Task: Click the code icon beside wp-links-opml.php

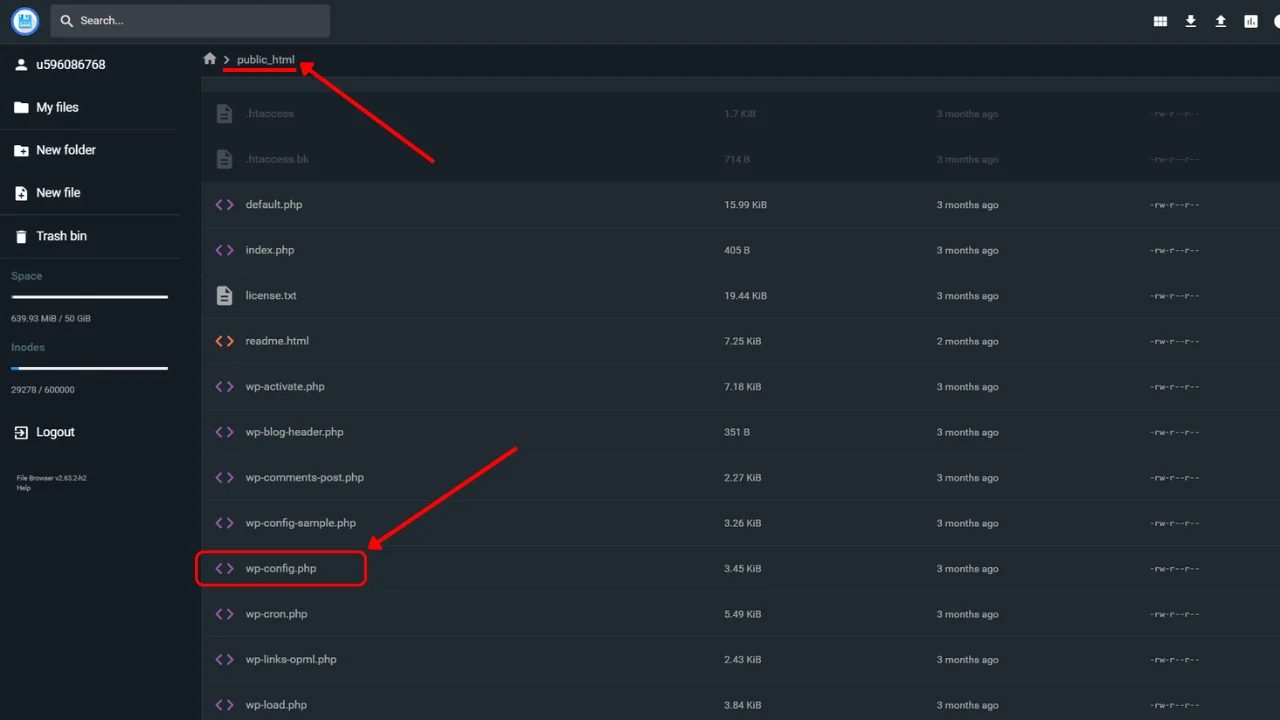Action: [225, 660]
